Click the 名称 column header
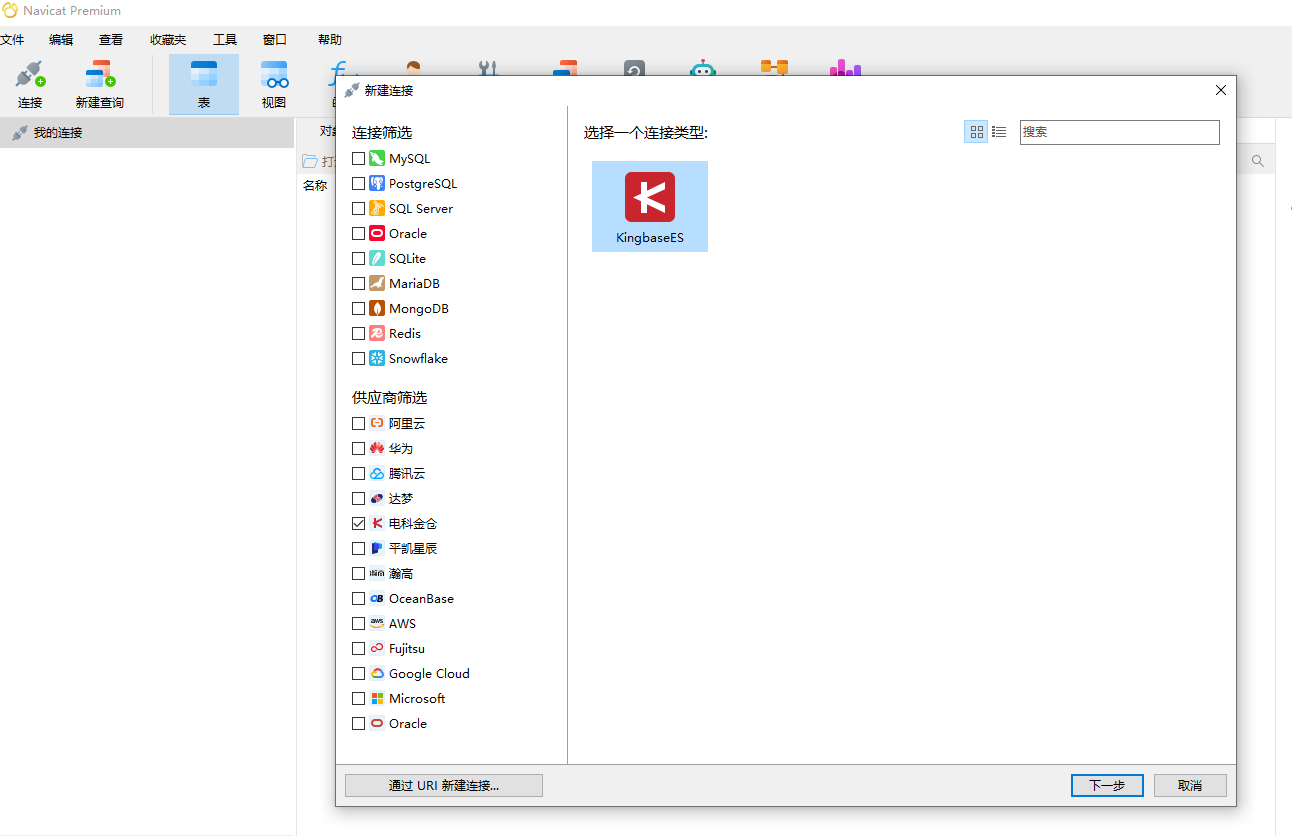This screenshot has height=836, width=1292. coord(315,185)
